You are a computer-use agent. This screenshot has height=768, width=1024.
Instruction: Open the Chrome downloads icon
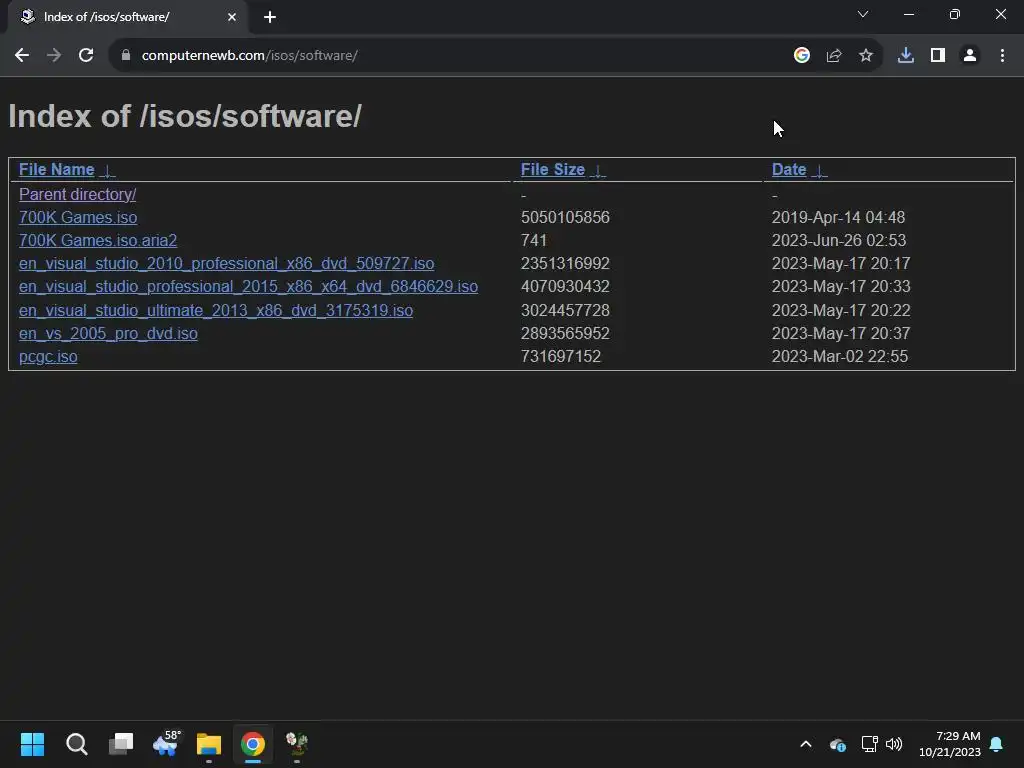click(906, 56)
